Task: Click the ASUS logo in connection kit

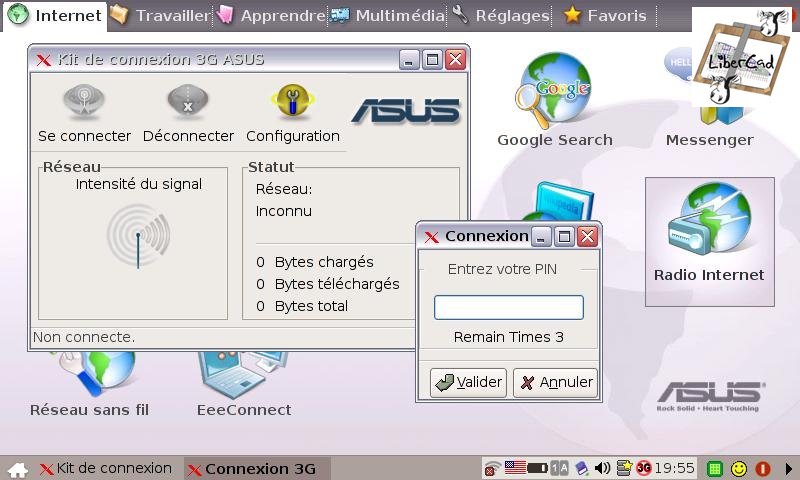Action: pos(406,111)
